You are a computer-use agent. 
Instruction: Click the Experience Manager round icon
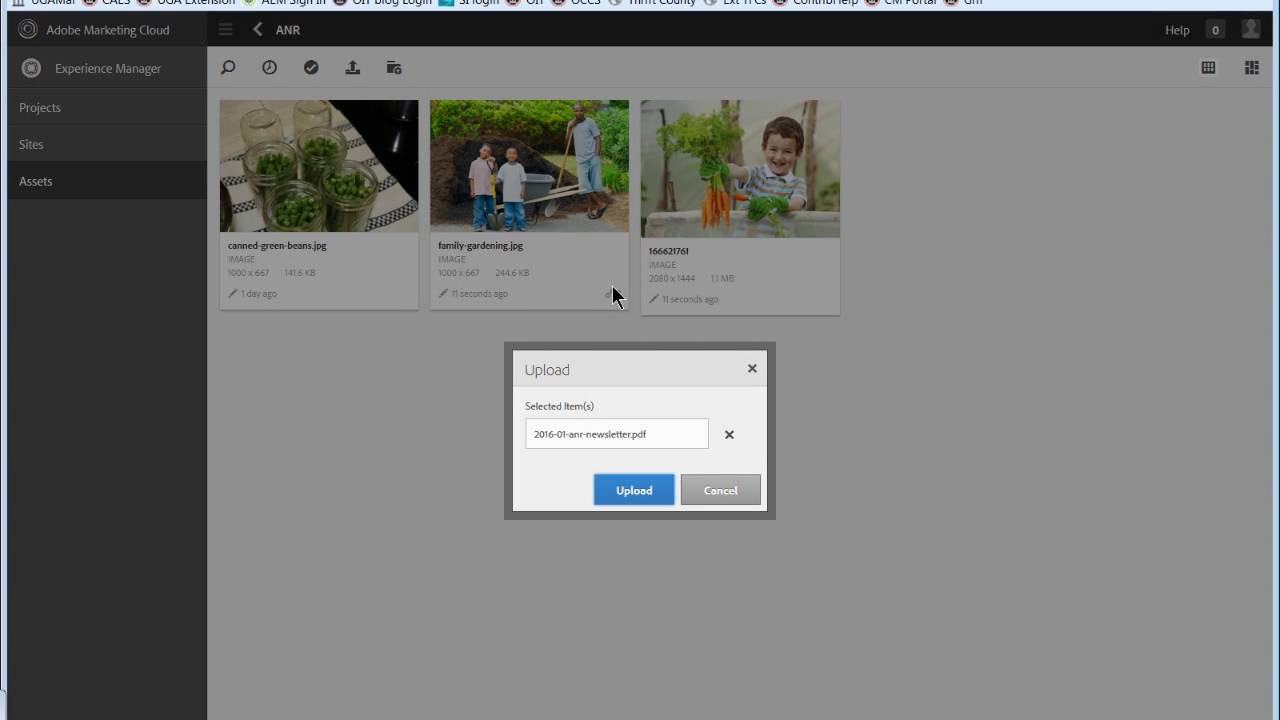tap(31, 68)
